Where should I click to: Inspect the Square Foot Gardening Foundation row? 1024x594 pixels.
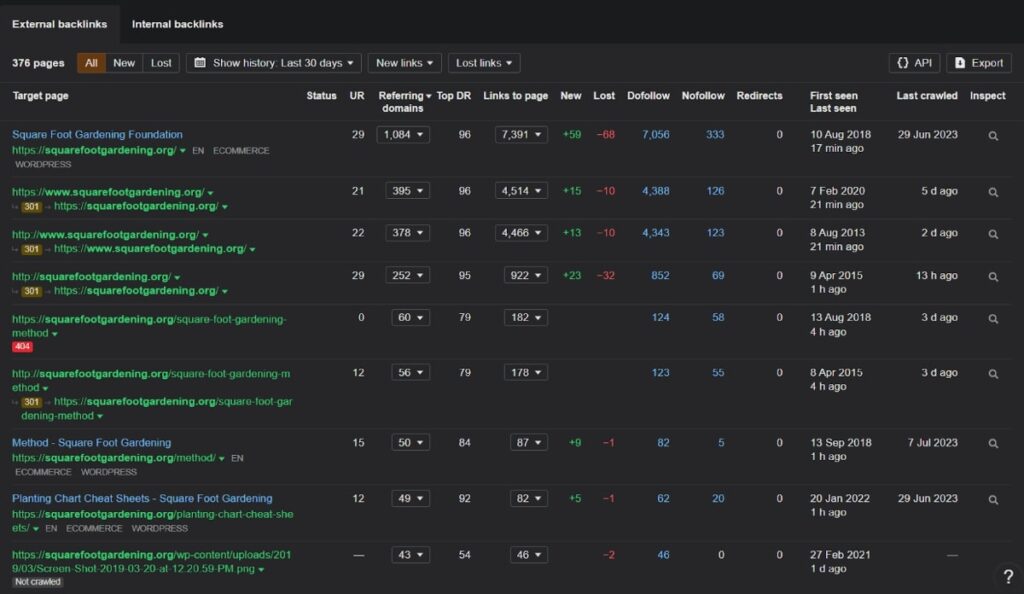pos(993,136)
